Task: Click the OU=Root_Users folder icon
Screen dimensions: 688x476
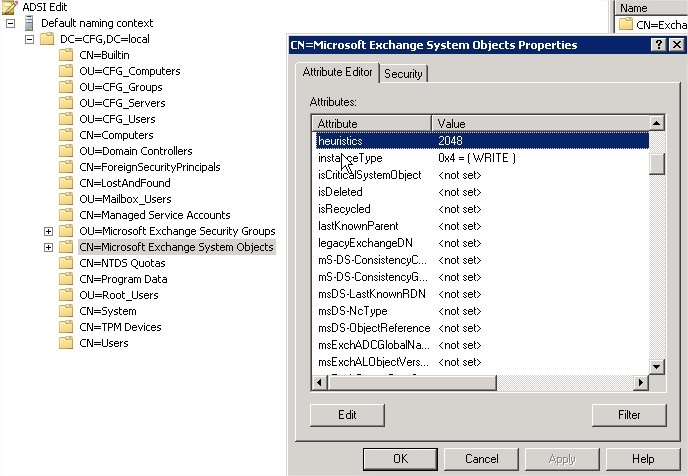Action: tap(66, 295)
